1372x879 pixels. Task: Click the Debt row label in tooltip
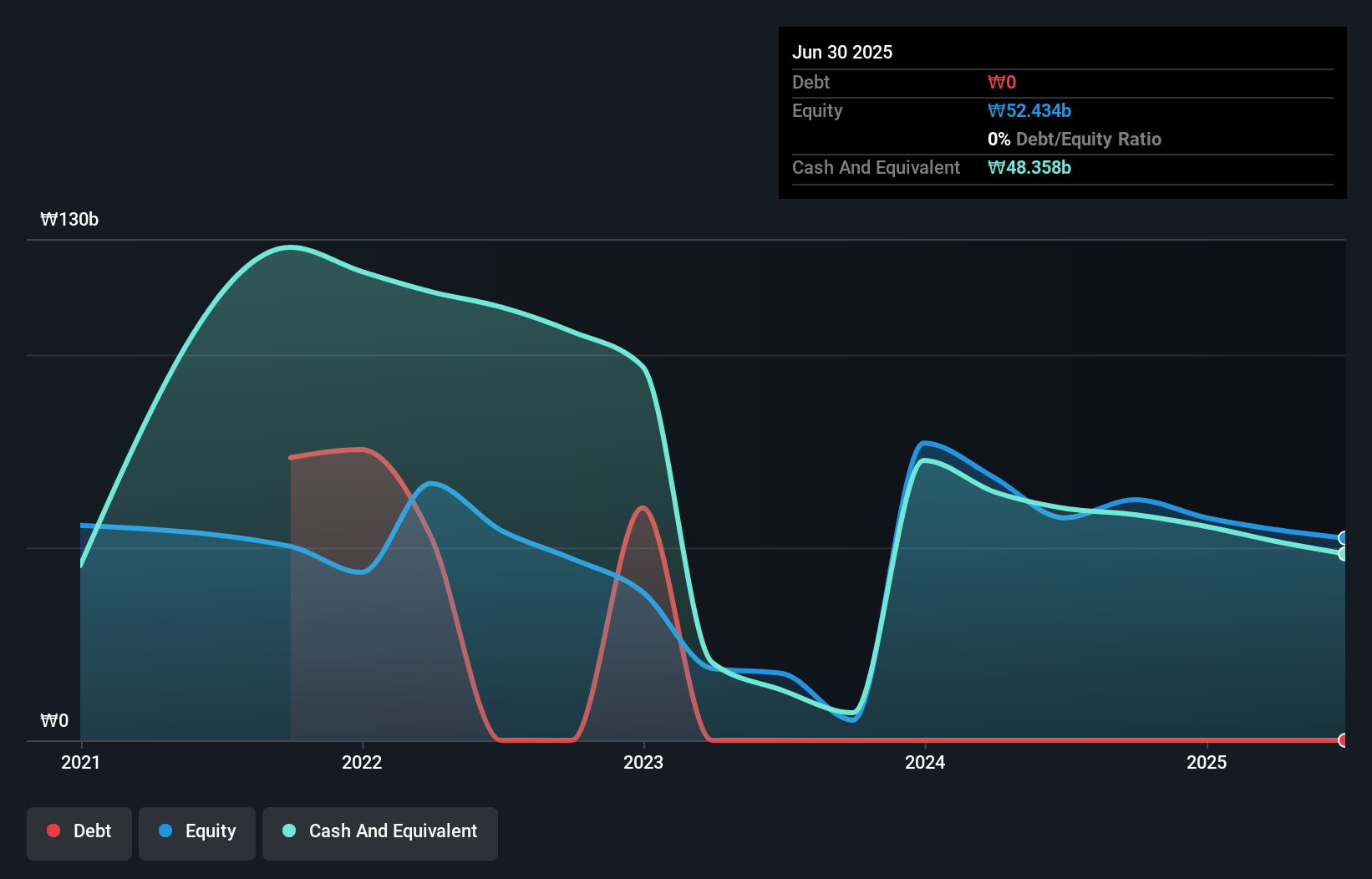(810, 82)
